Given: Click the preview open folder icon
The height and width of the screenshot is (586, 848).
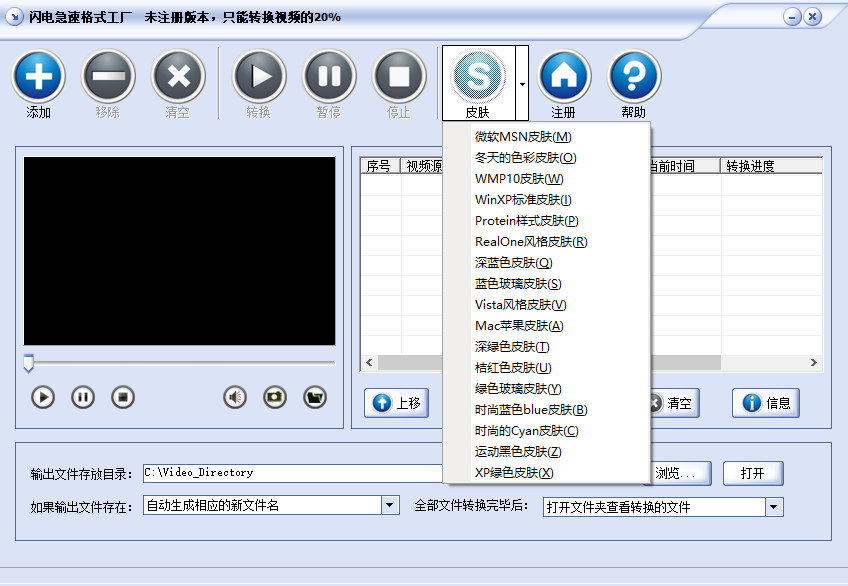Looking at the screenshot, I should pyautogui.click(x=315, y=397).
